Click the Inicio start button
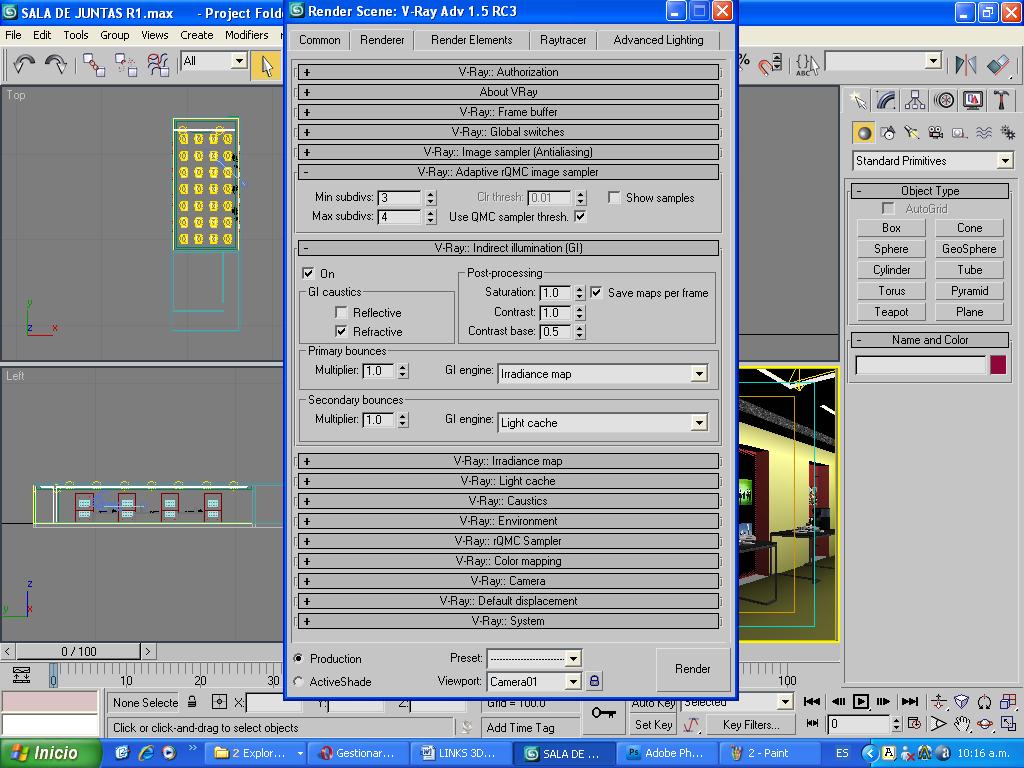Image resolution: width=1024 pixels, height=768 pixels. (50, 753)
